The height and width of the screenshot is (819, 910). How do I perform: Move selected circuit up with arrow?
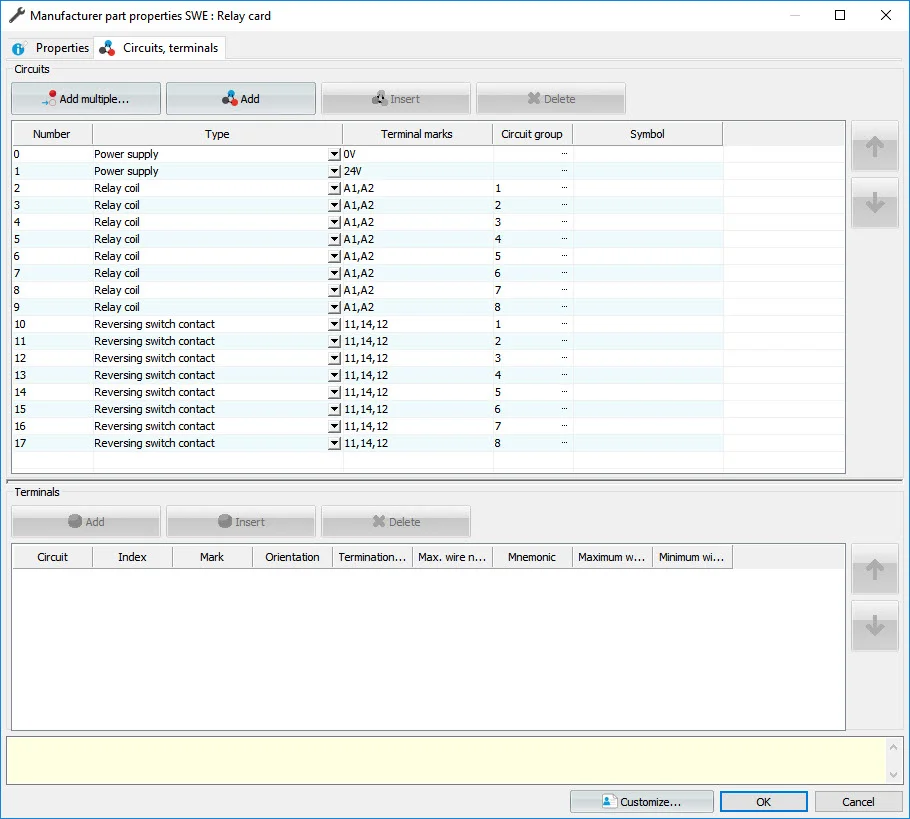874,148
